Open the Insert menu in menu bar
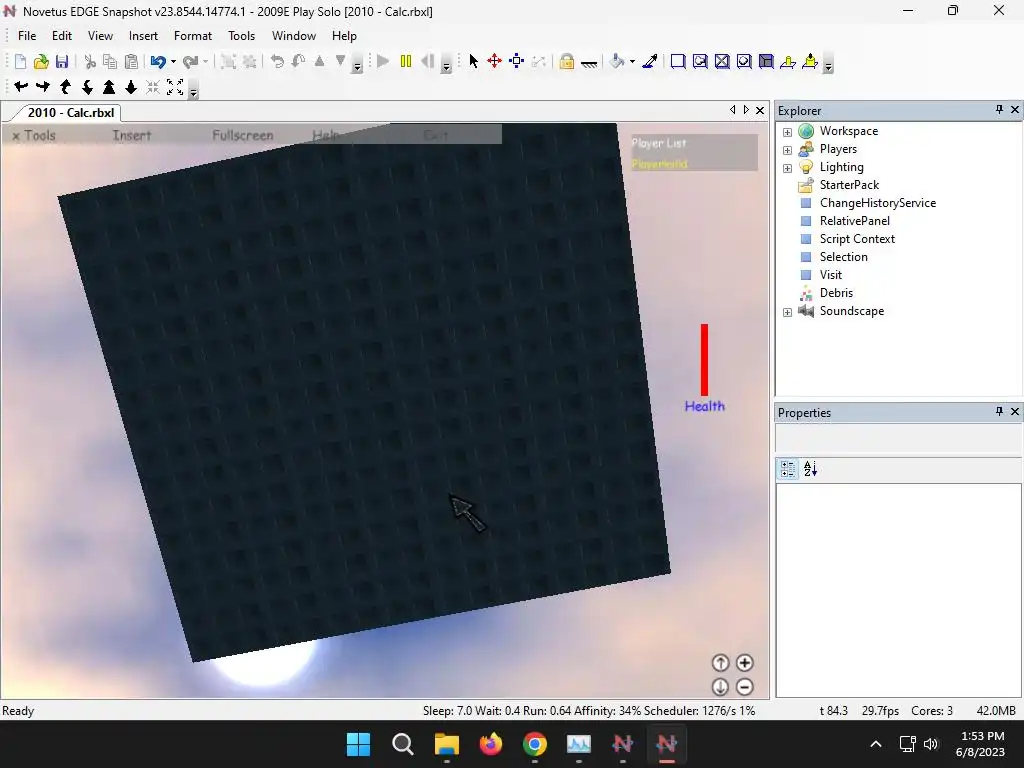Screen dimensions: 1024x768 pyautogui.click(x=143, y=36)
